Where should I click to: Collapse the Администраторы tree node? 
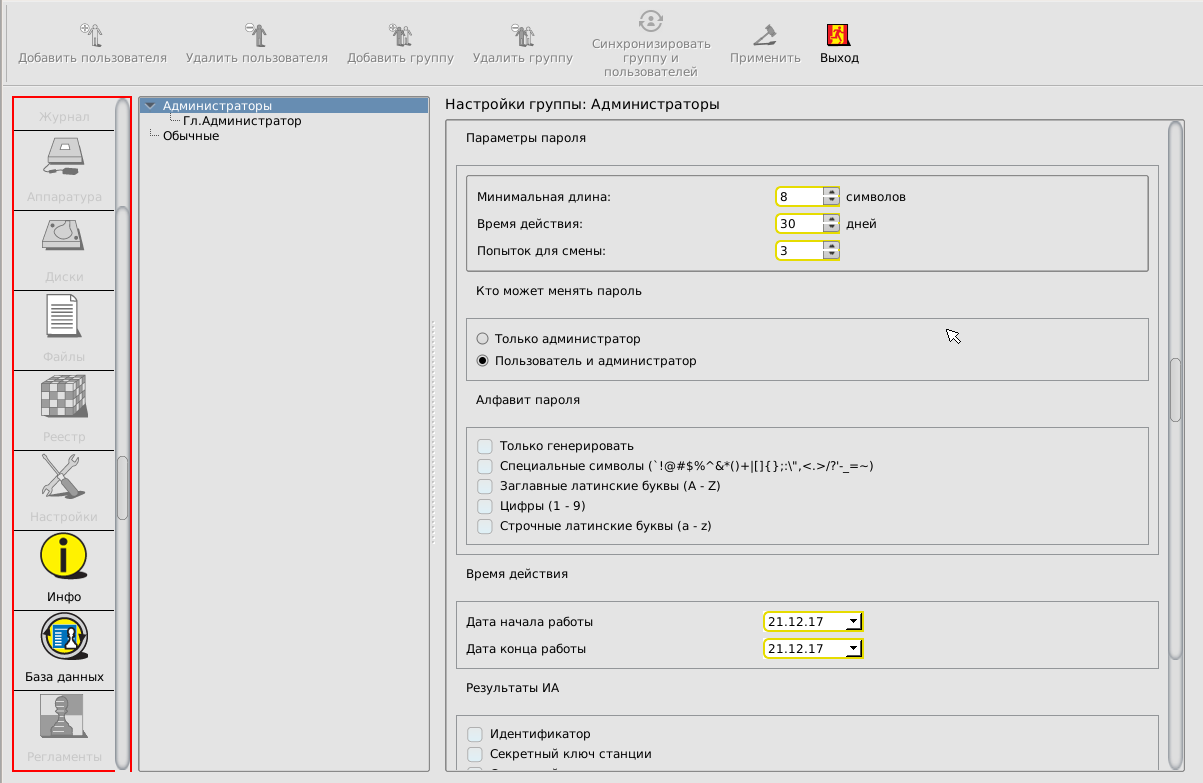click(150, 105)
